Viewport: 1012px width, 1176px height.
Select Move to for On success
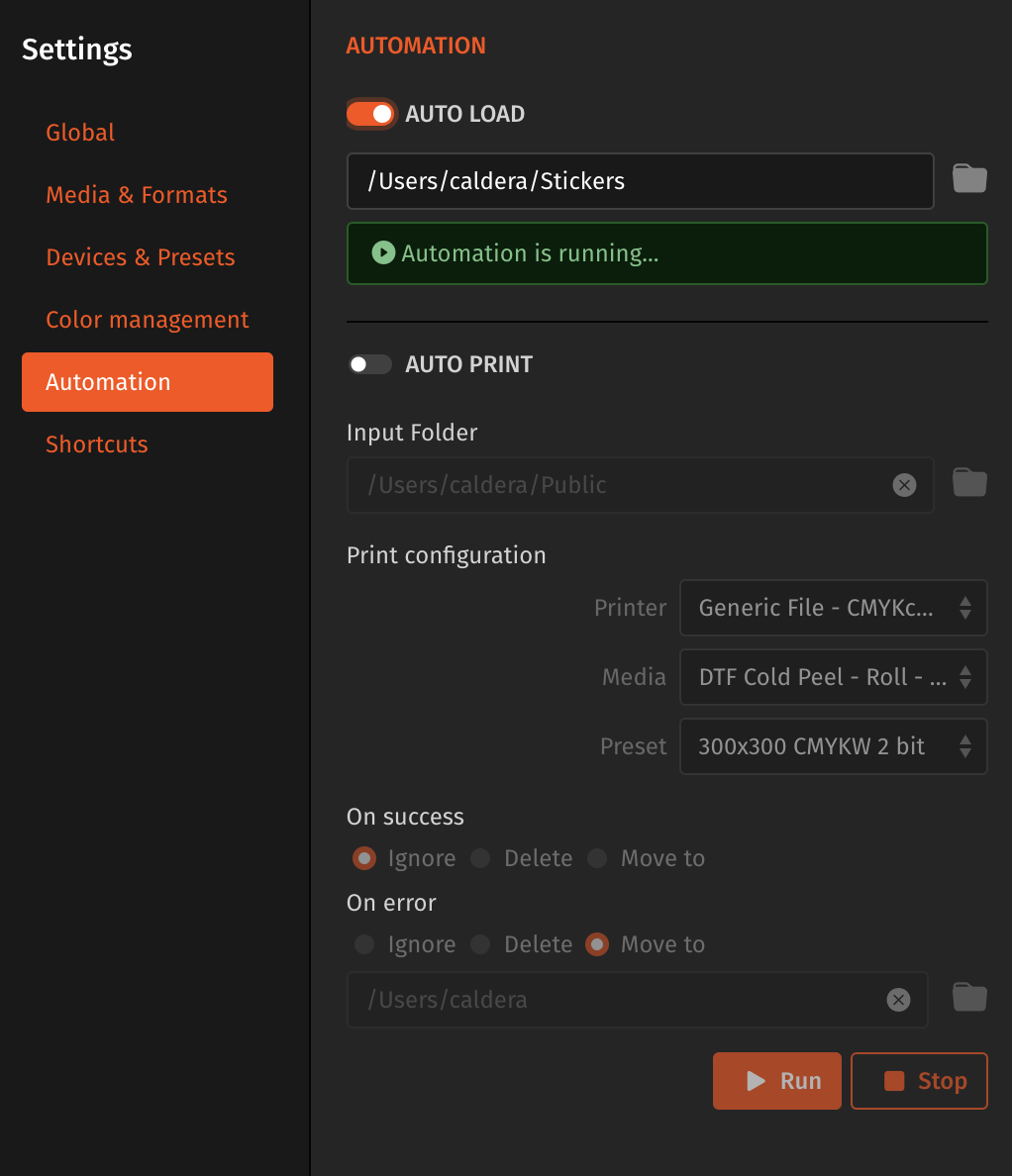597,858
